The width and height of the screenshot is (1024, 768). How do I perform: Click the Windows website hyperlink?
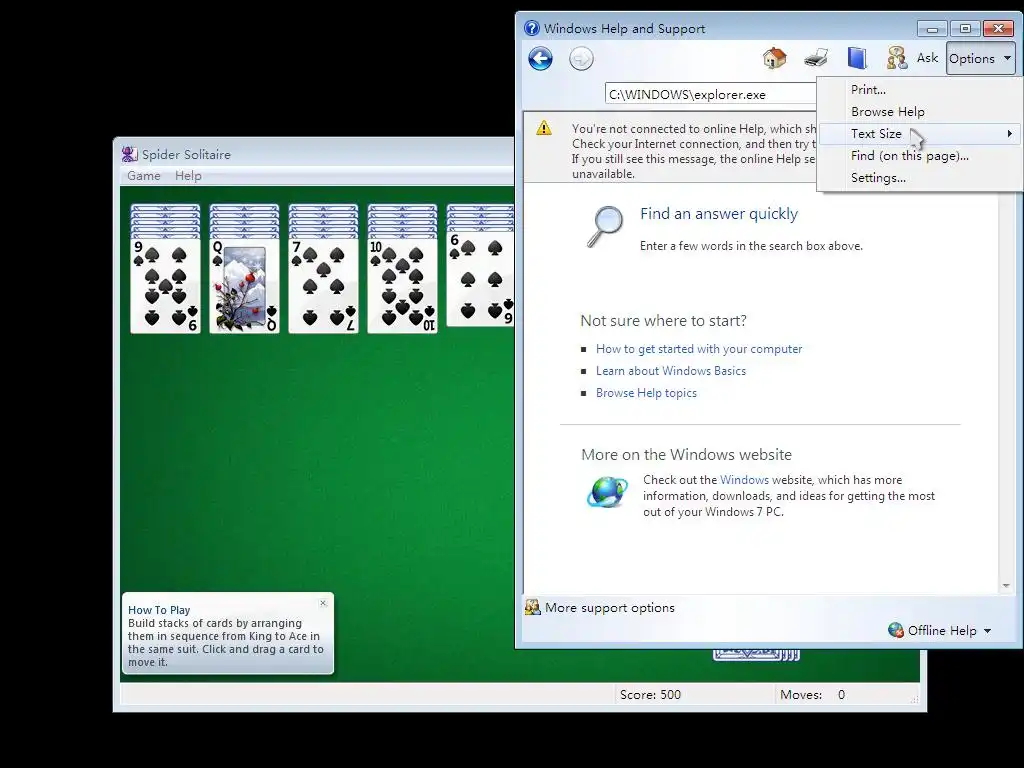[x=744, y=480]
